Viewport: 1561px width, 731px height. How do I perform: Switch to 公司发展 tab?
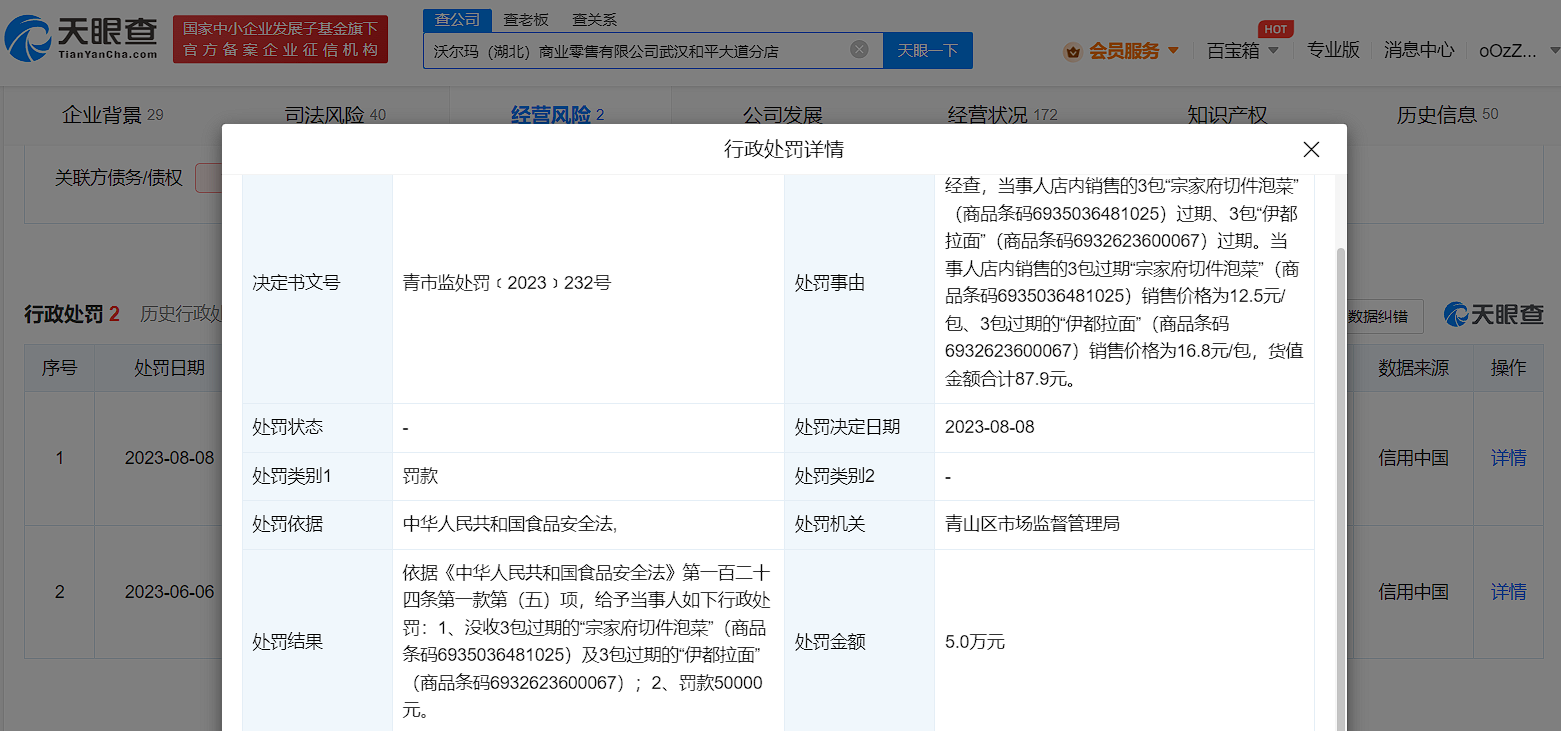coord(782,115)
